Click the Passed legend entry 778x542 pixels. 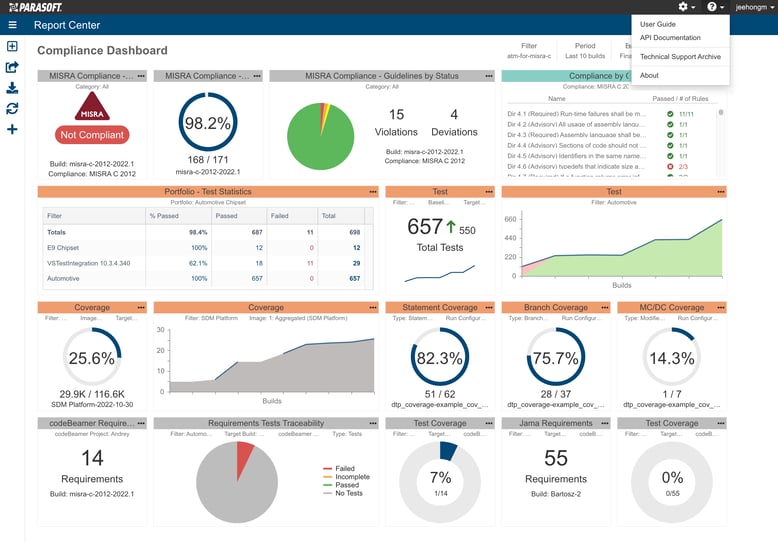point(341,485)
